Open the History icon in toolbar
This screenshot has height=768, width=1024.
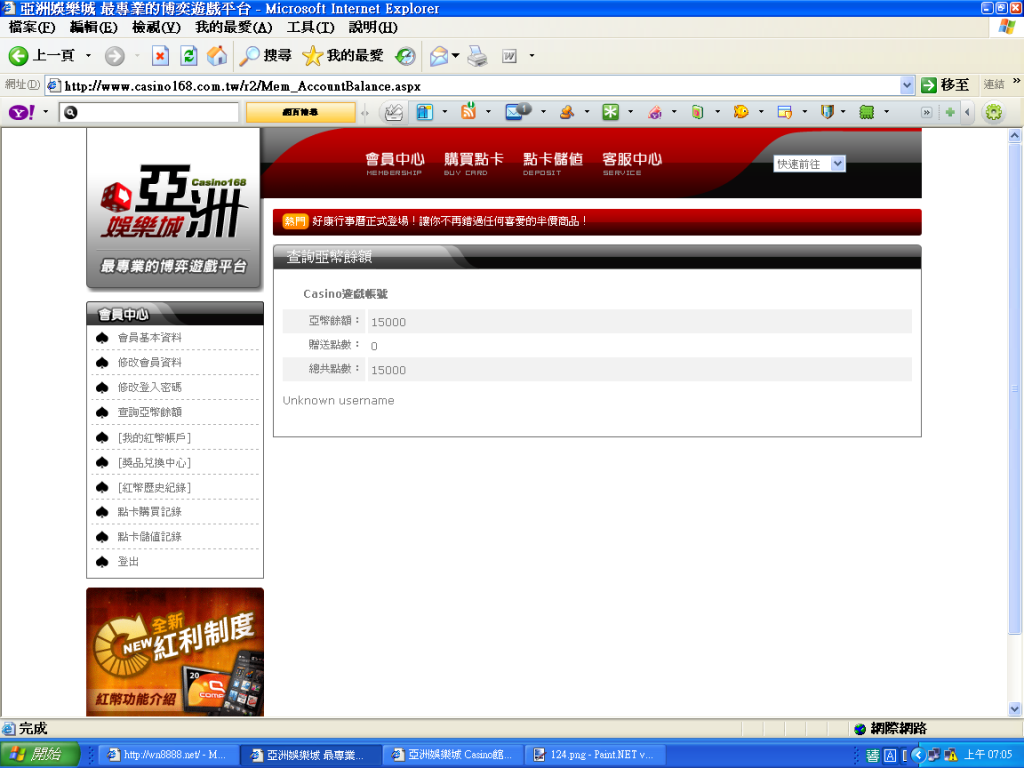pos(405,56)
